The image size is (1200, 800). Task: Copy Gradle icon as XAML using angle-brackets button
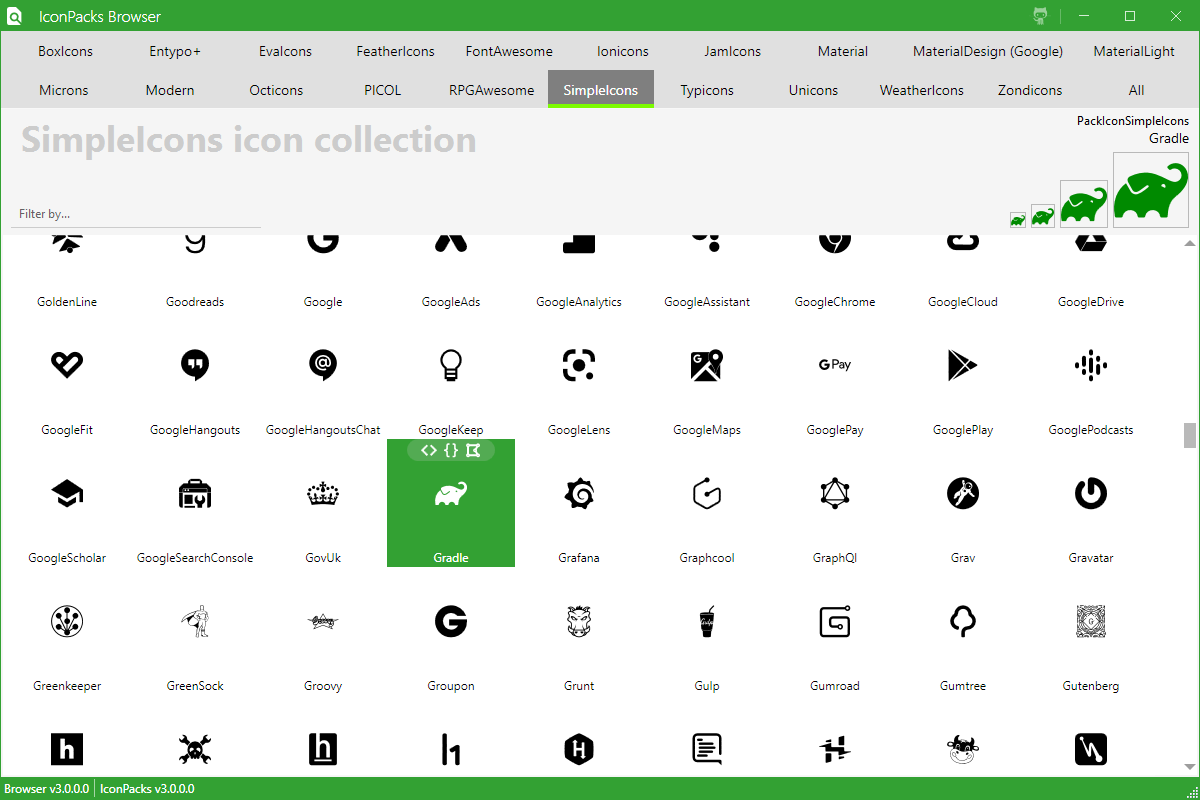(x=428, y=451)
